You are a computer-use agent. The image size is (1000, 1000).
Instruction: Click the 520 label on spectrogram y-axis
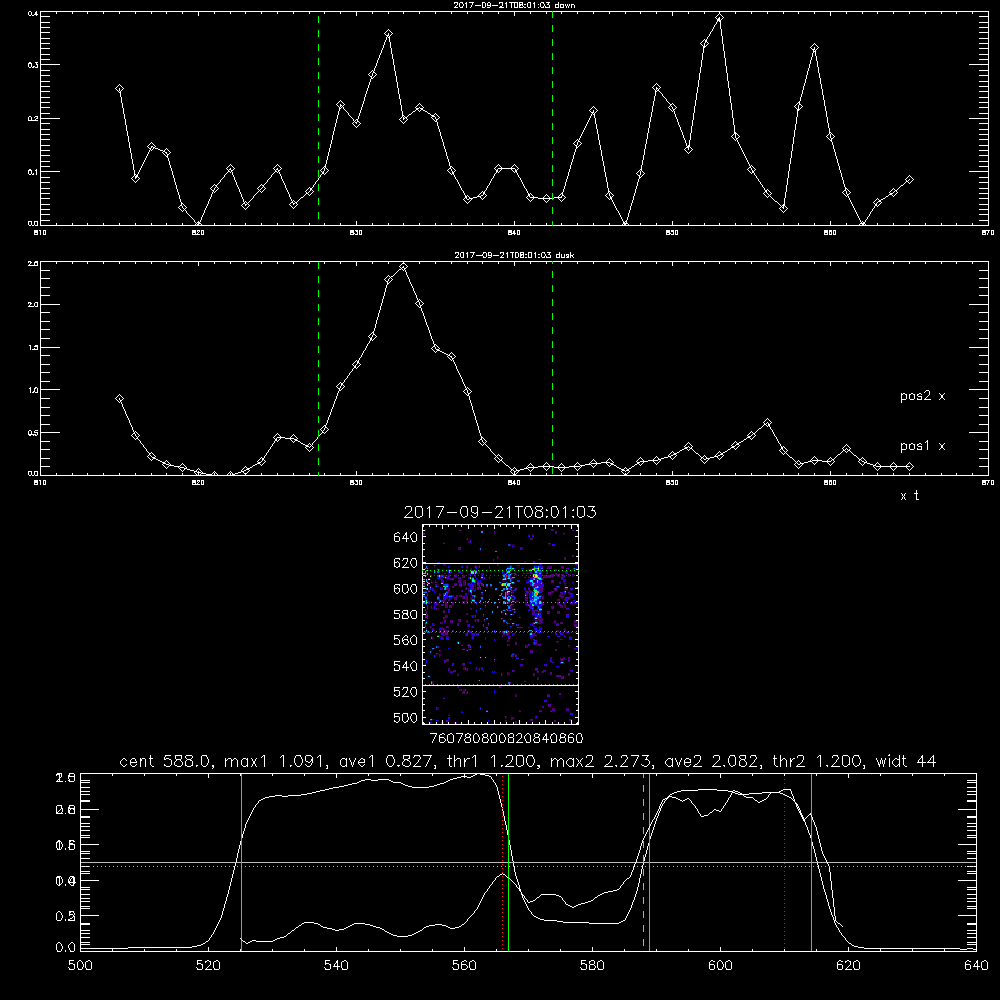click(405, 692)
